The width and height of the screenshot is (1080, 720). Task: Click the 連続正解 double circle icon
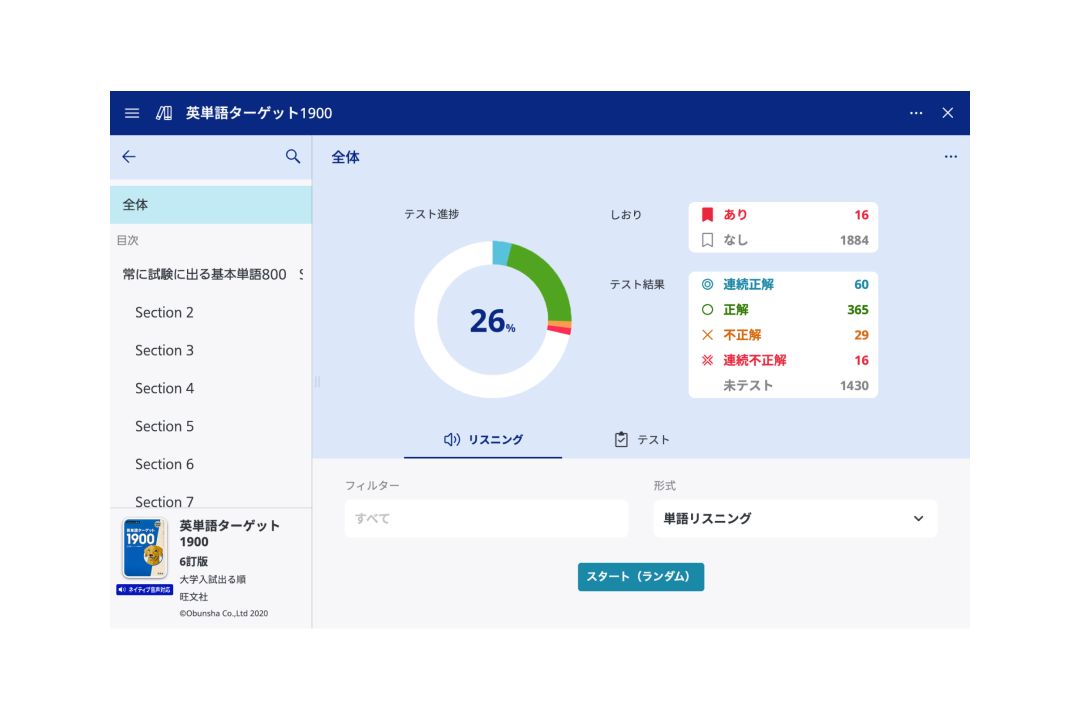tap(707, 285)
